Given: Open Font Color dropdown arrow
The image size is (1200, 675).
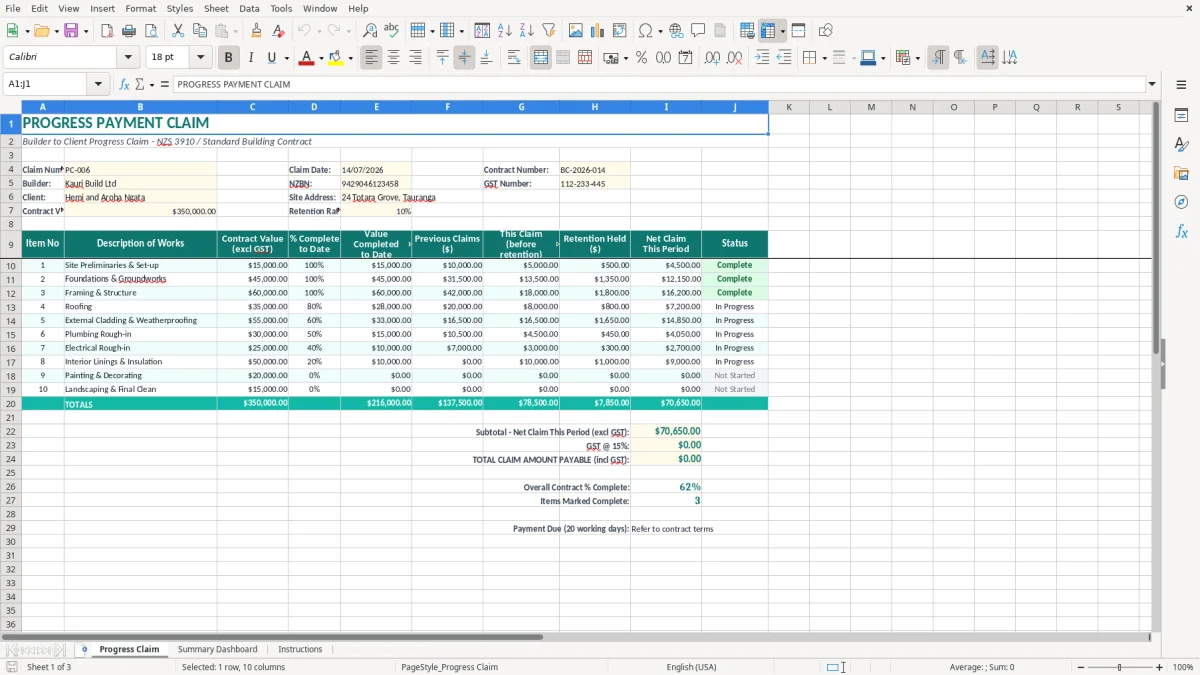Looking at the screenshot, I should coord(320,58).
